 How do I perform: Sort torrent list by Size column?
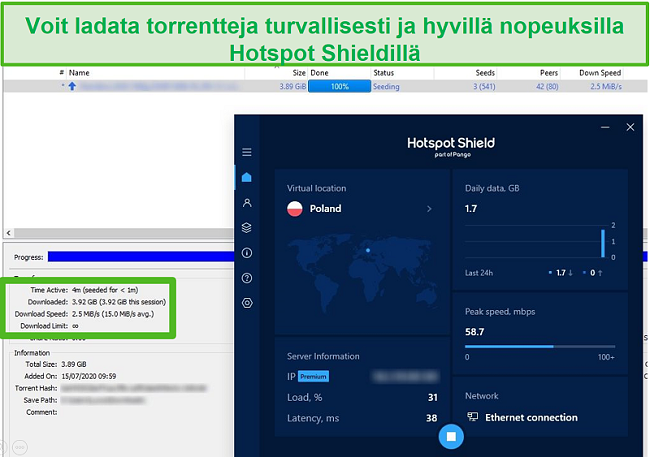(x=298, y=73)
